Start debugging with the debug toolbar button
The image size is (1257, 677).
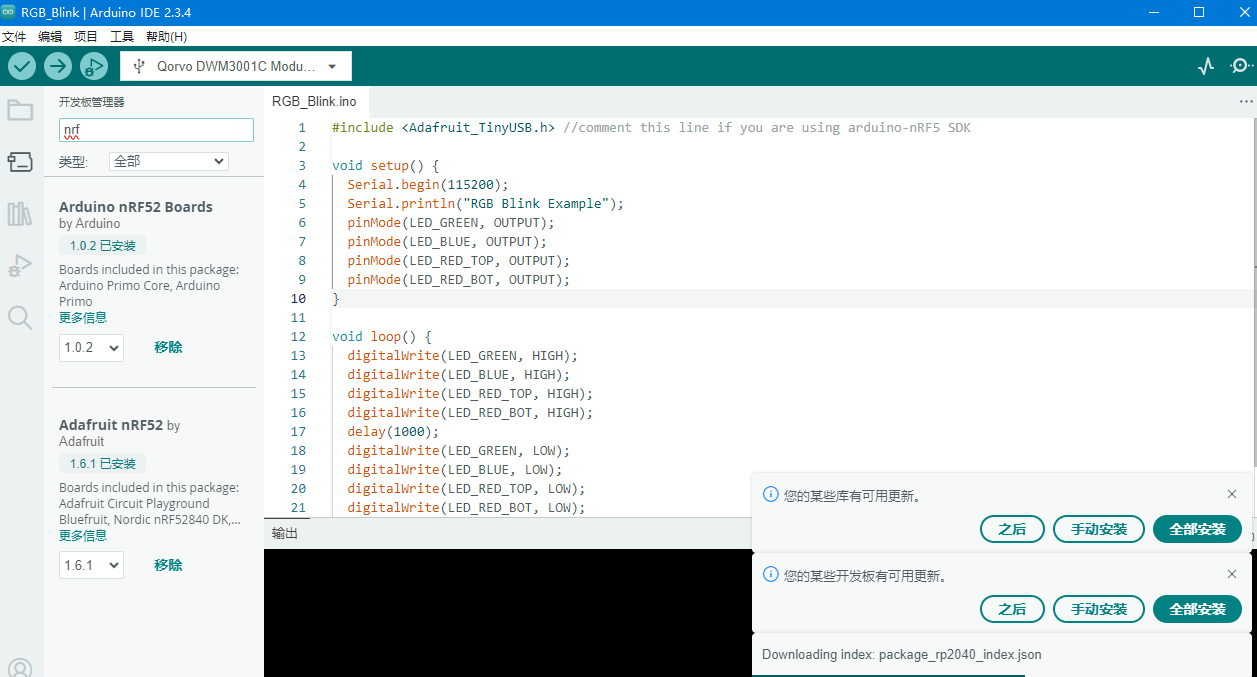94,66
